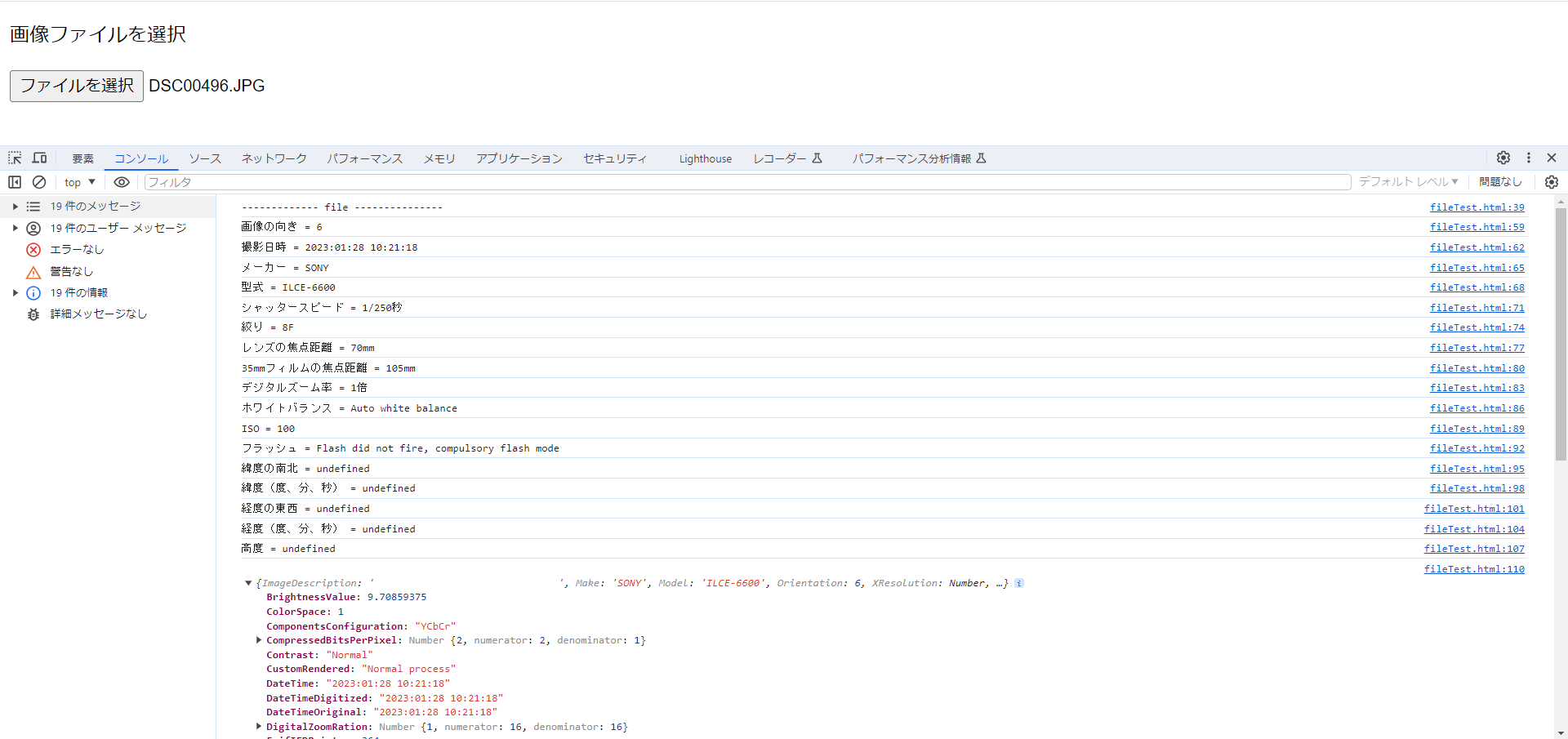This screenshot has width=1568, height=739.
Task: Select the inspect element picker tool
Action: click(13, 158)
